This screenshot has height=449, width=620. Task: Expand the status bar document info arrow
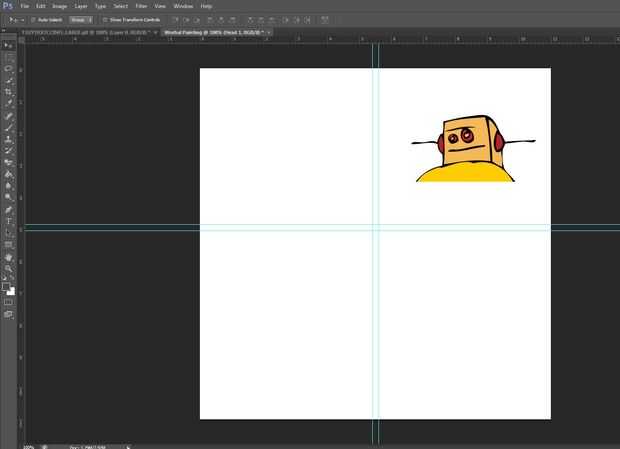(128, 446)
